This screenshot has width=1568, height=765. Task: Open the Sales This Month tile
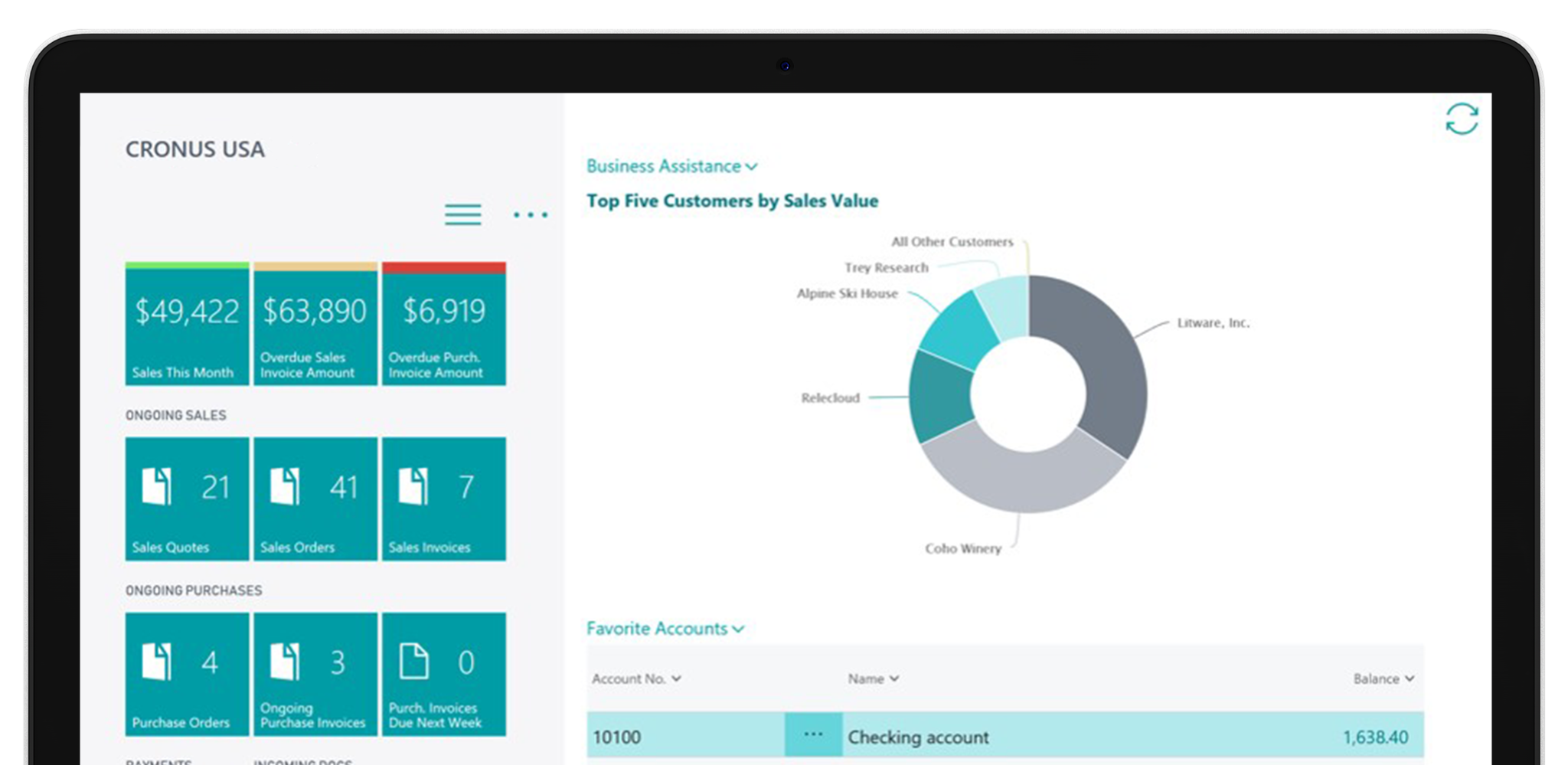click(x=188, y=323)
